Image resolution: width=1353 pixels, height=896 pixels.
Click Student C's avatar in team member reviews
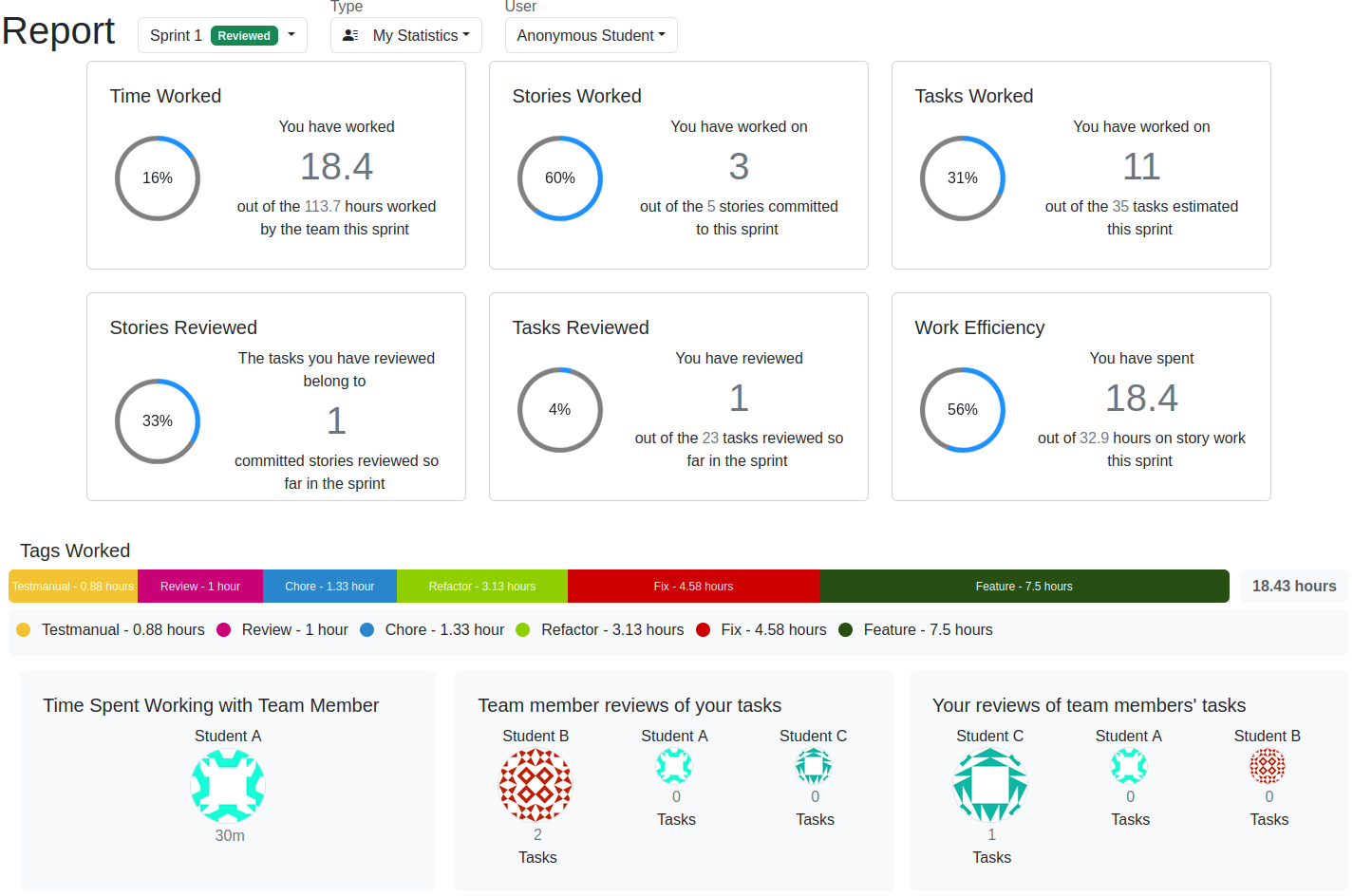coord(813,766)
